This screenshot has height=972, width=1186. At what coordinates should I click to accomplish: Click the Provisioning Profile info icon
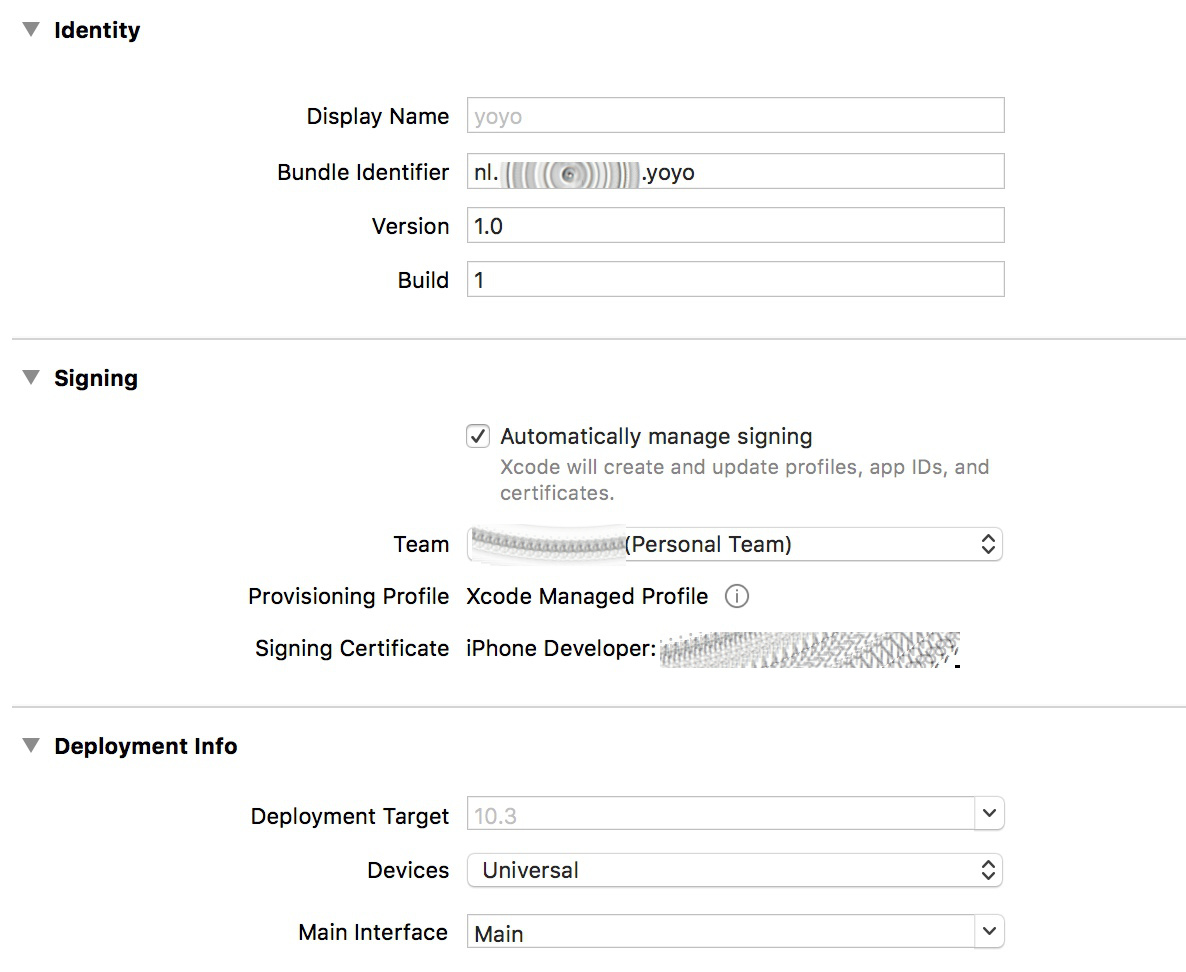[x=736, y=597]
